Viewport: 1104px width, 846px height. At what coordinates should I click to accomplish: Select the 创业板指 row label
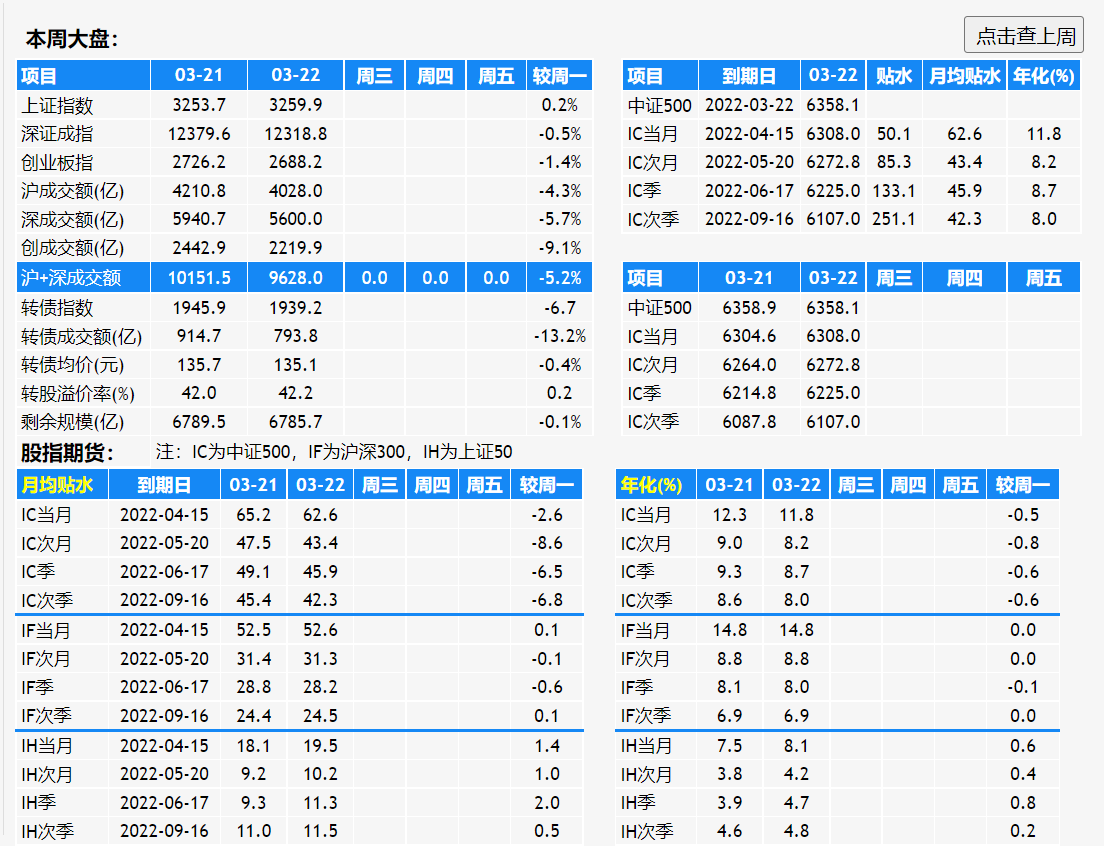click(57, 163)
